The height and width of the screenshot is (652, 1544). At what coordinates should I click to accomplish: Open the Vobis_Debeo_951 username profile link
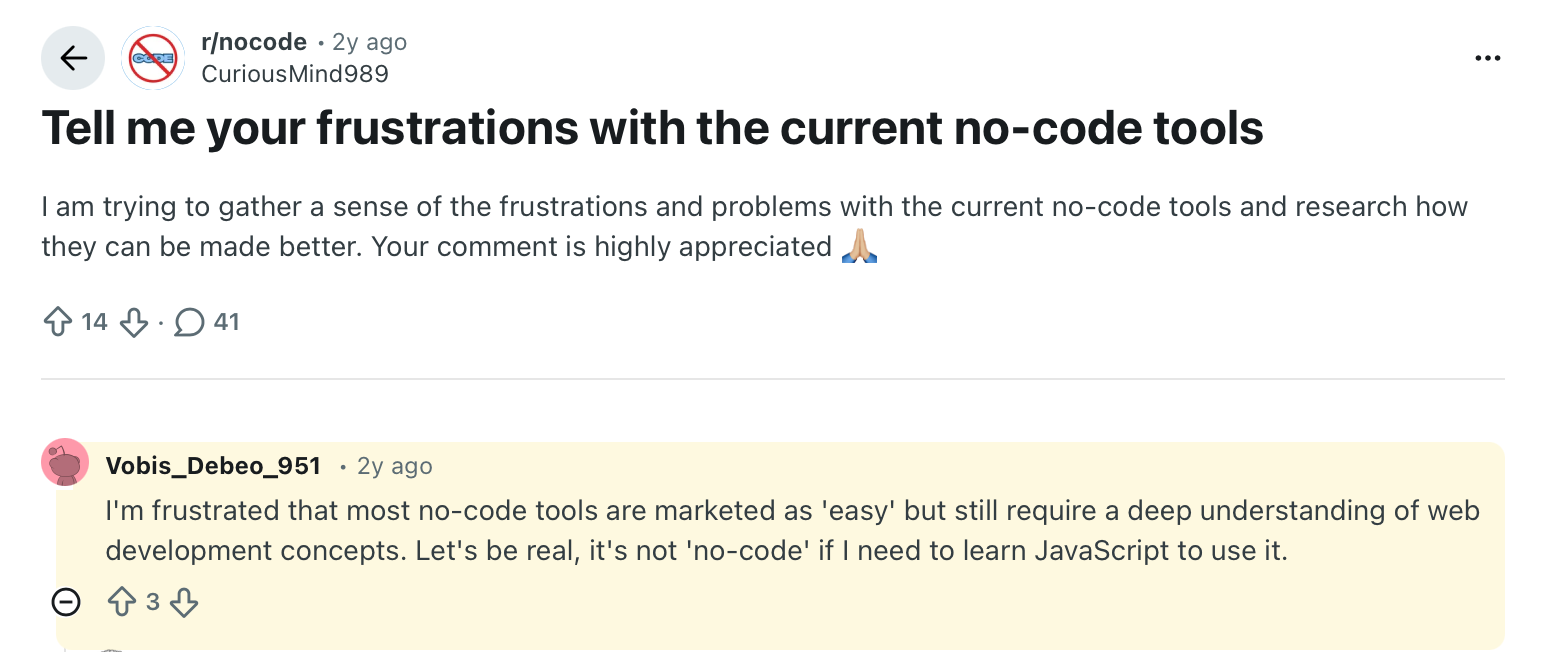pyautogui.click(x=213, y=466)
